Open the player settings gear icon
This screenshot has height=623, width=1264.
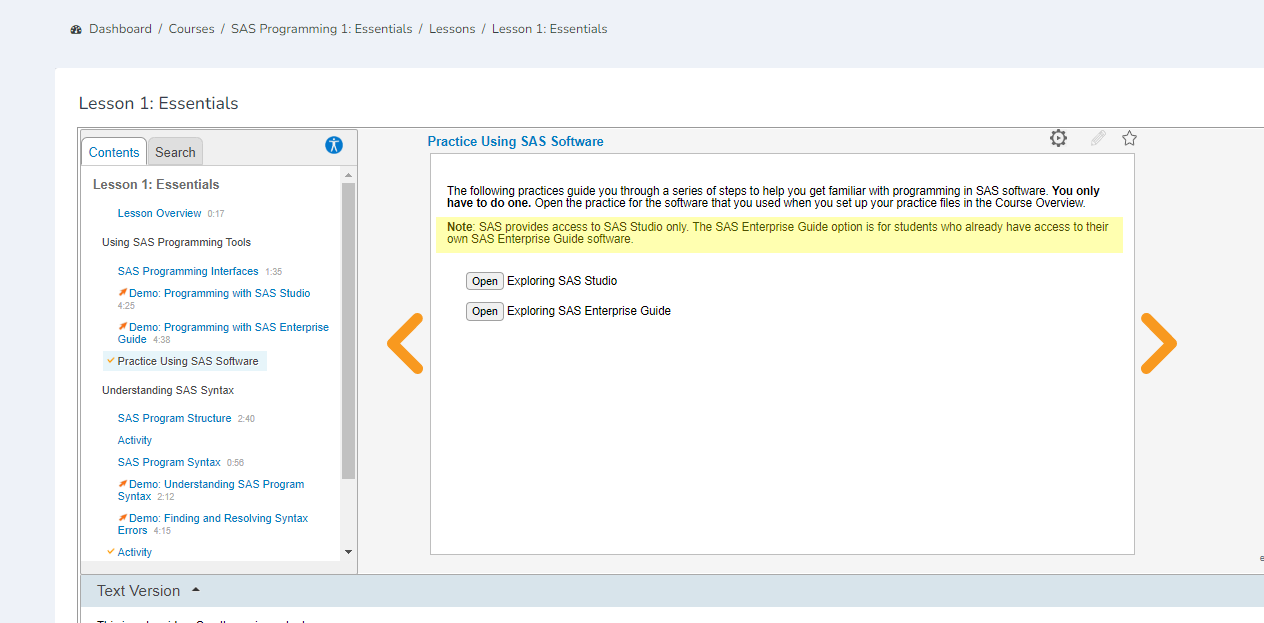coord(1058,138)
